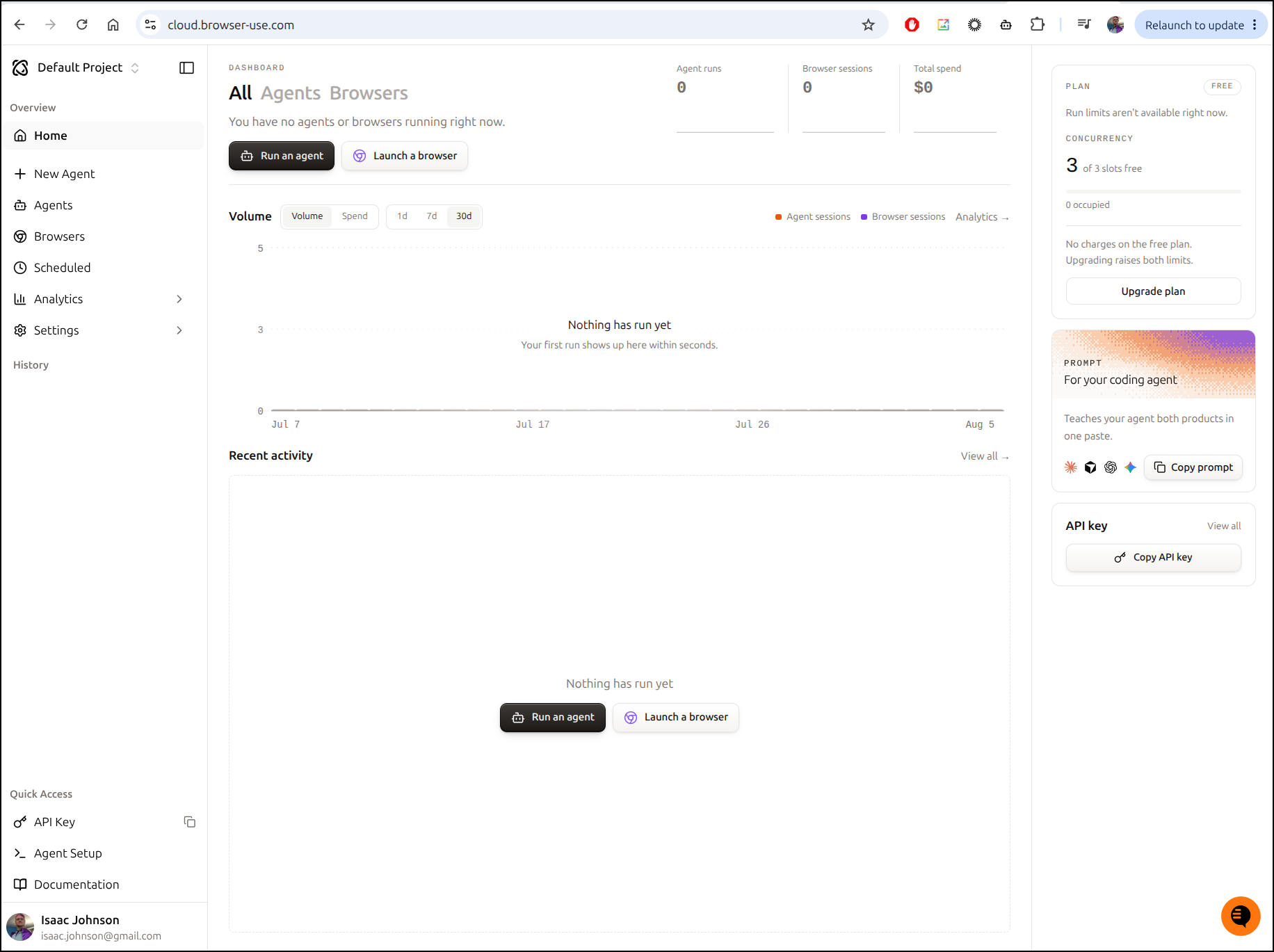Open Scheduled in the sidebar
Viewport: 1274px width, 952px height.
[104, 268]
